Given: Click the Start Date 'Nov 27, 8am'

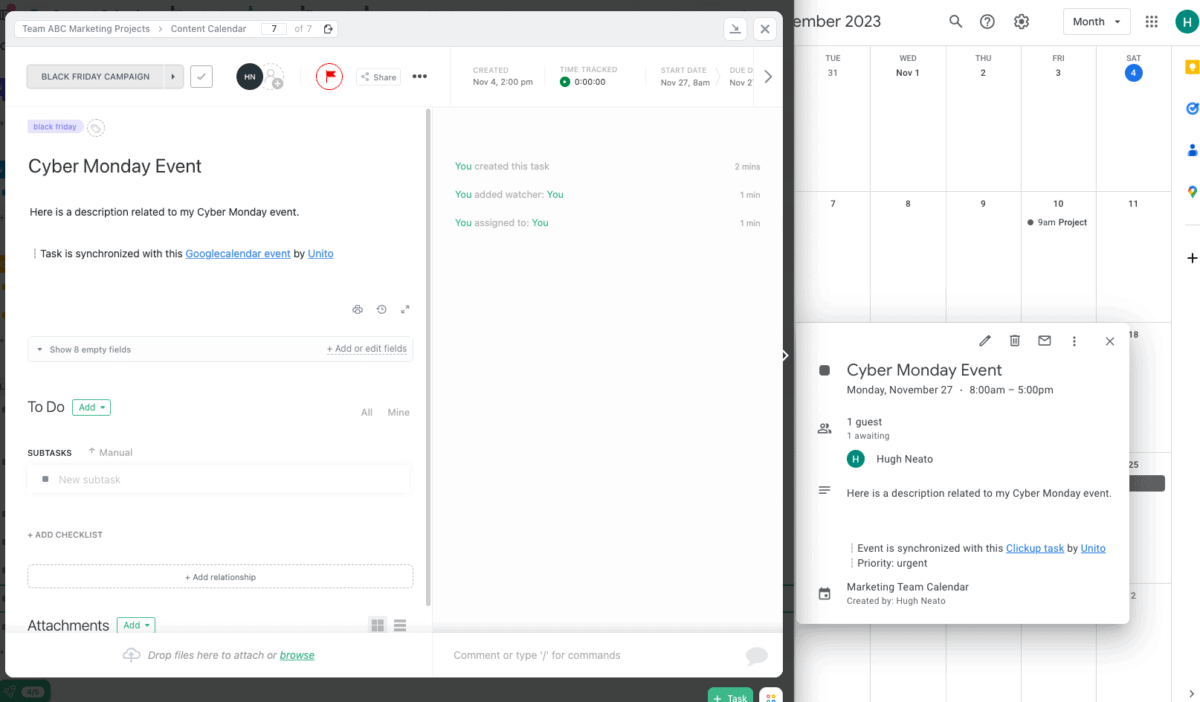Looking at the screenshot, I should tap(685, 82).
